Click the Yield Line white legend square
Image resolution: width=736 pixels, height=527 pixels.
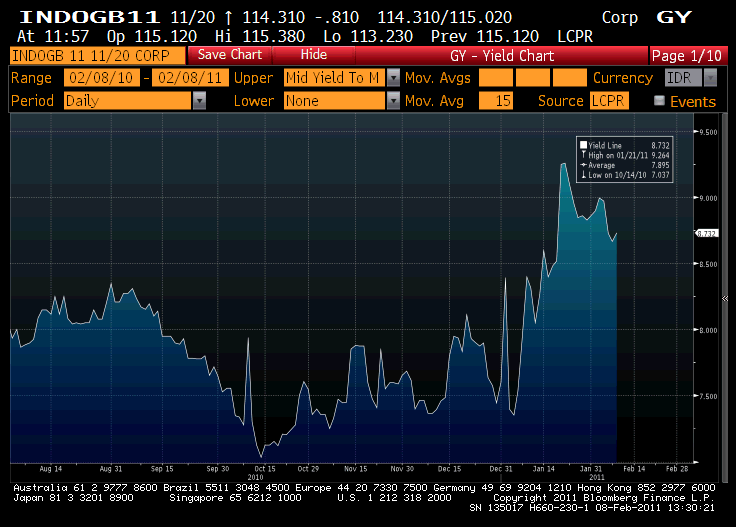click(x=583, y=145)
